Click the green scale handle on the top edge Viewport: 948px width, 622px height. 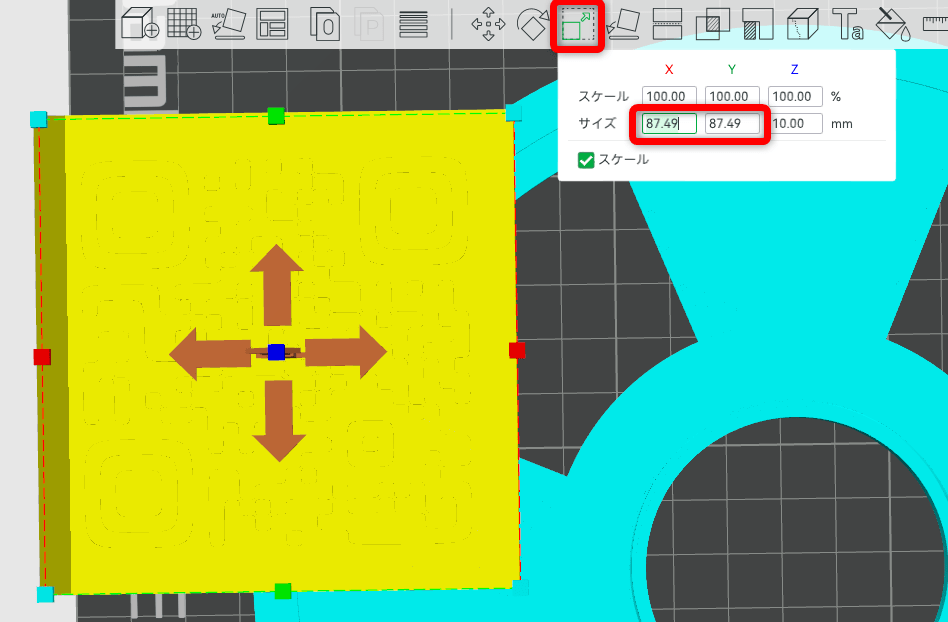(276, 115)
